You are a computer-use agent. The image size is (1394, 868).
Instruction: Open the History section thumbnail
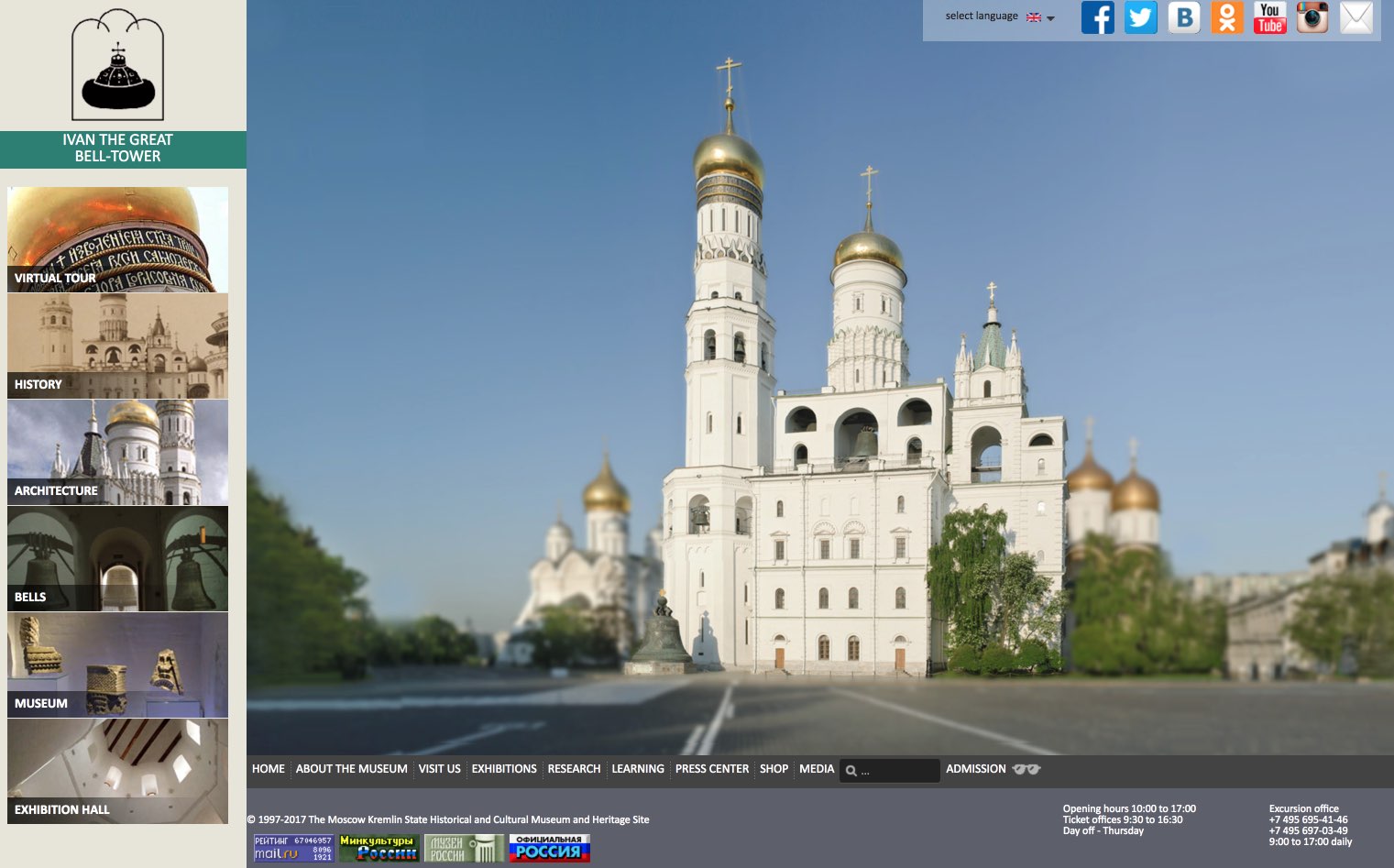pyautogui.click(x=117, y=346)
